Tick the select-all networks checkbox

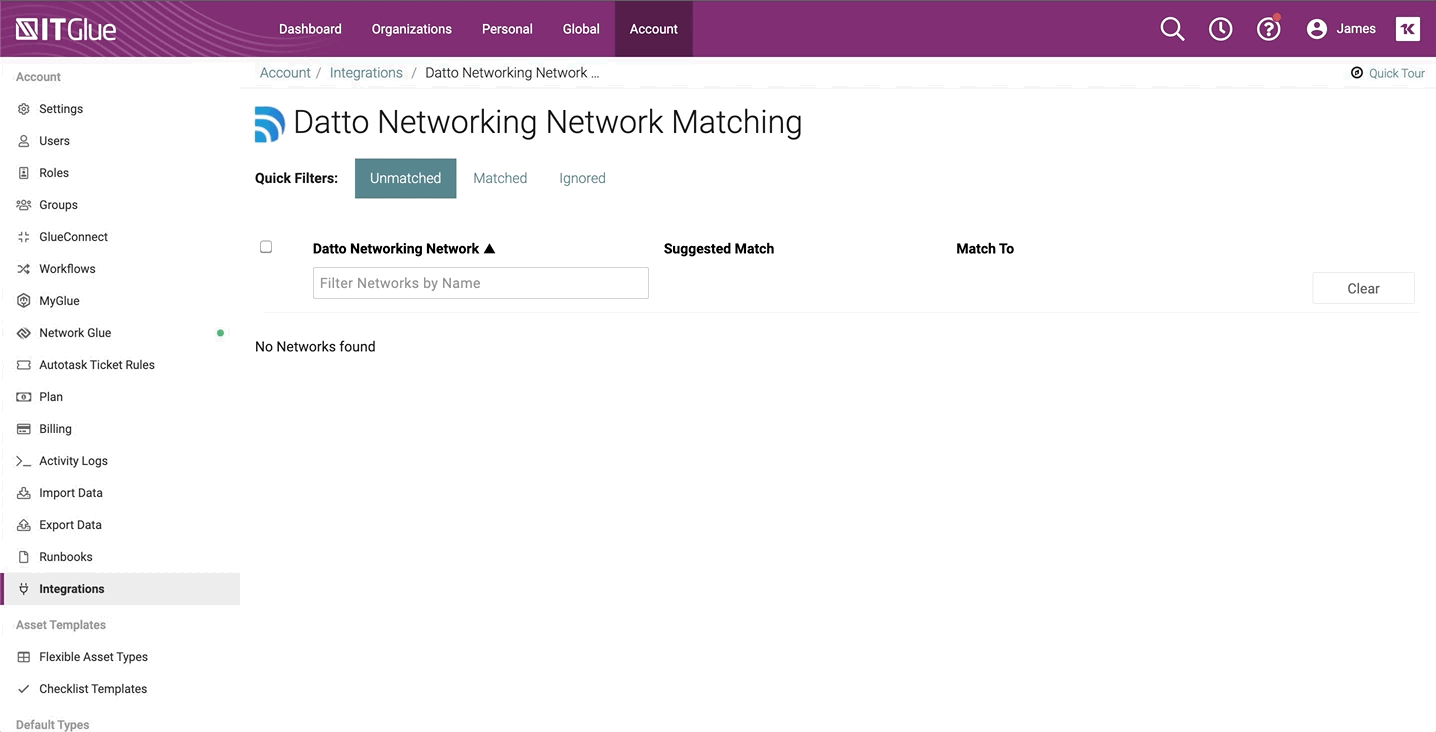(266, 247)
